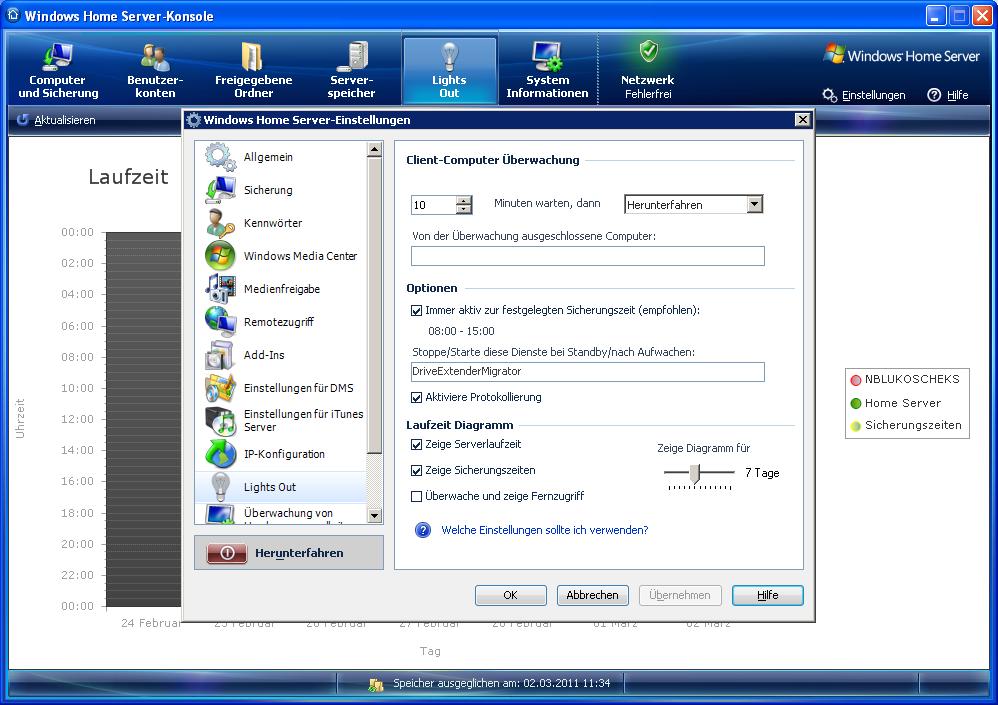Click the minutes wait input field
The image size is (998, 705).
tap(433, 205)
